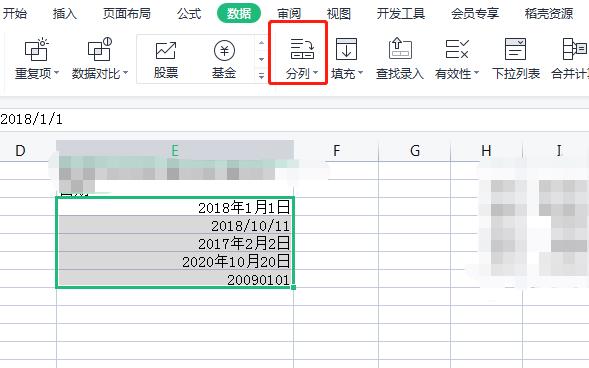Open the 查找录入 lookup entry tool
This screenshot has height=368, width=589.
[400, 59]
